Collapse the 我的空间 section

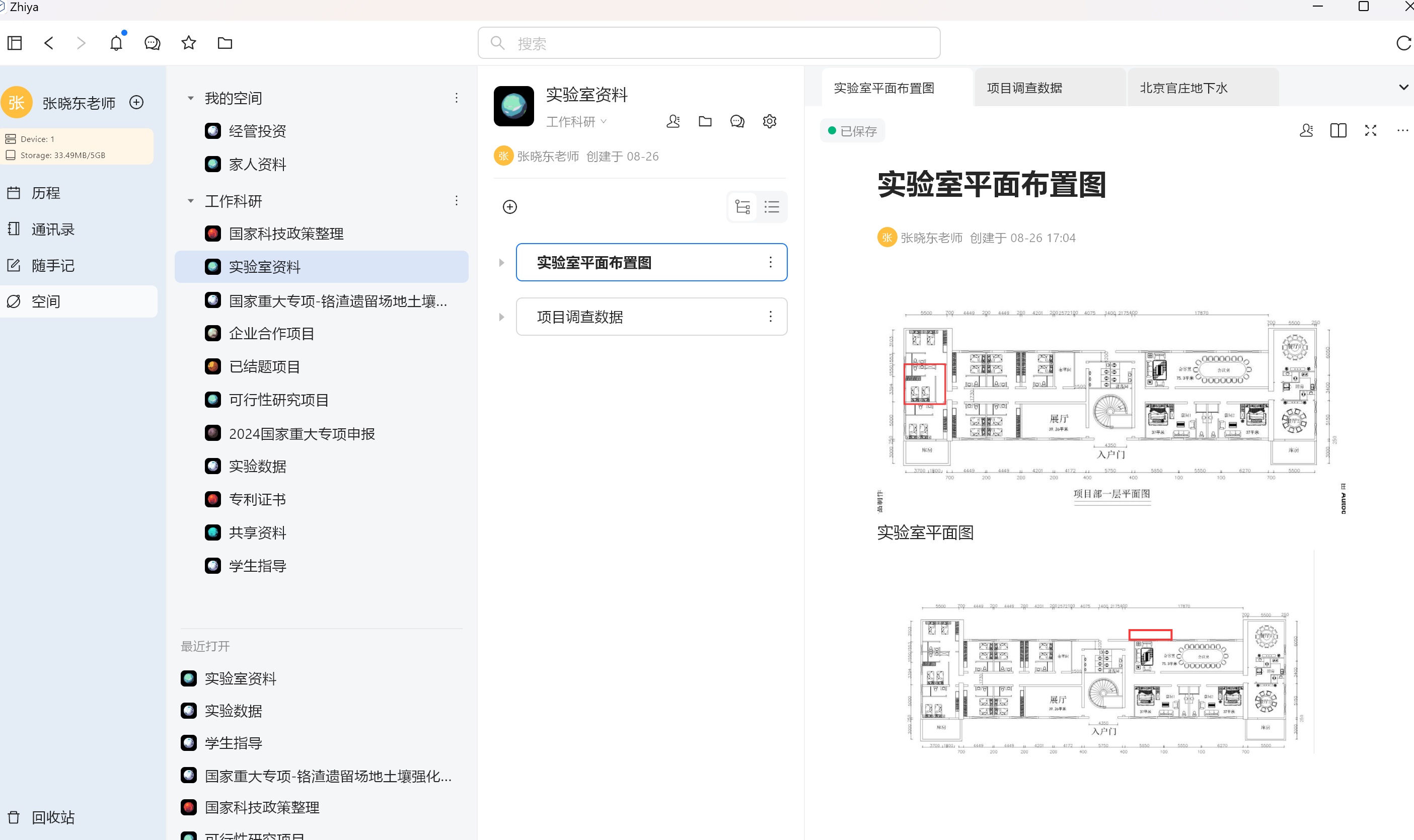[191, 99]
